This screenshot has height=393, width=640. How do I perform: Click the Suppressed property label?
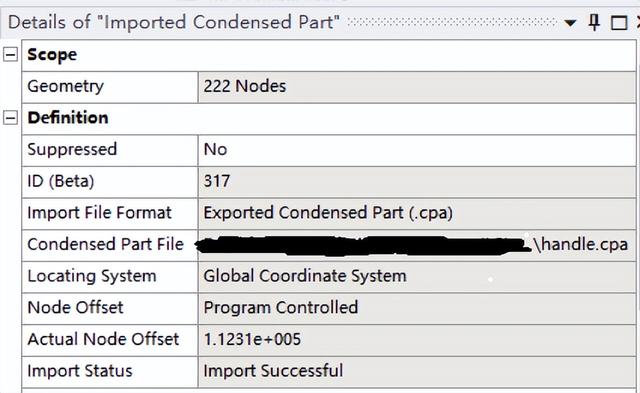pyautogui.click(x=72, y=149)
